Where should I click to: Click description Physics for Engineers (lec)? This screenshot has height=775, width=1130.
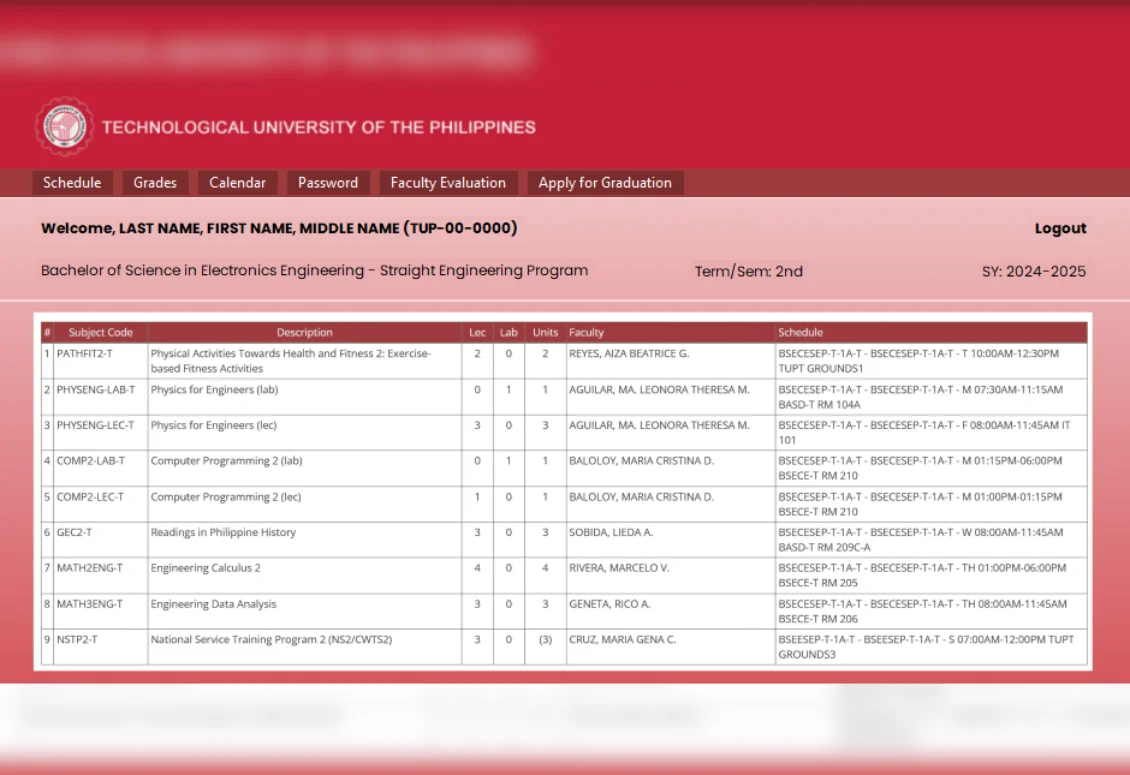point(213,425)
